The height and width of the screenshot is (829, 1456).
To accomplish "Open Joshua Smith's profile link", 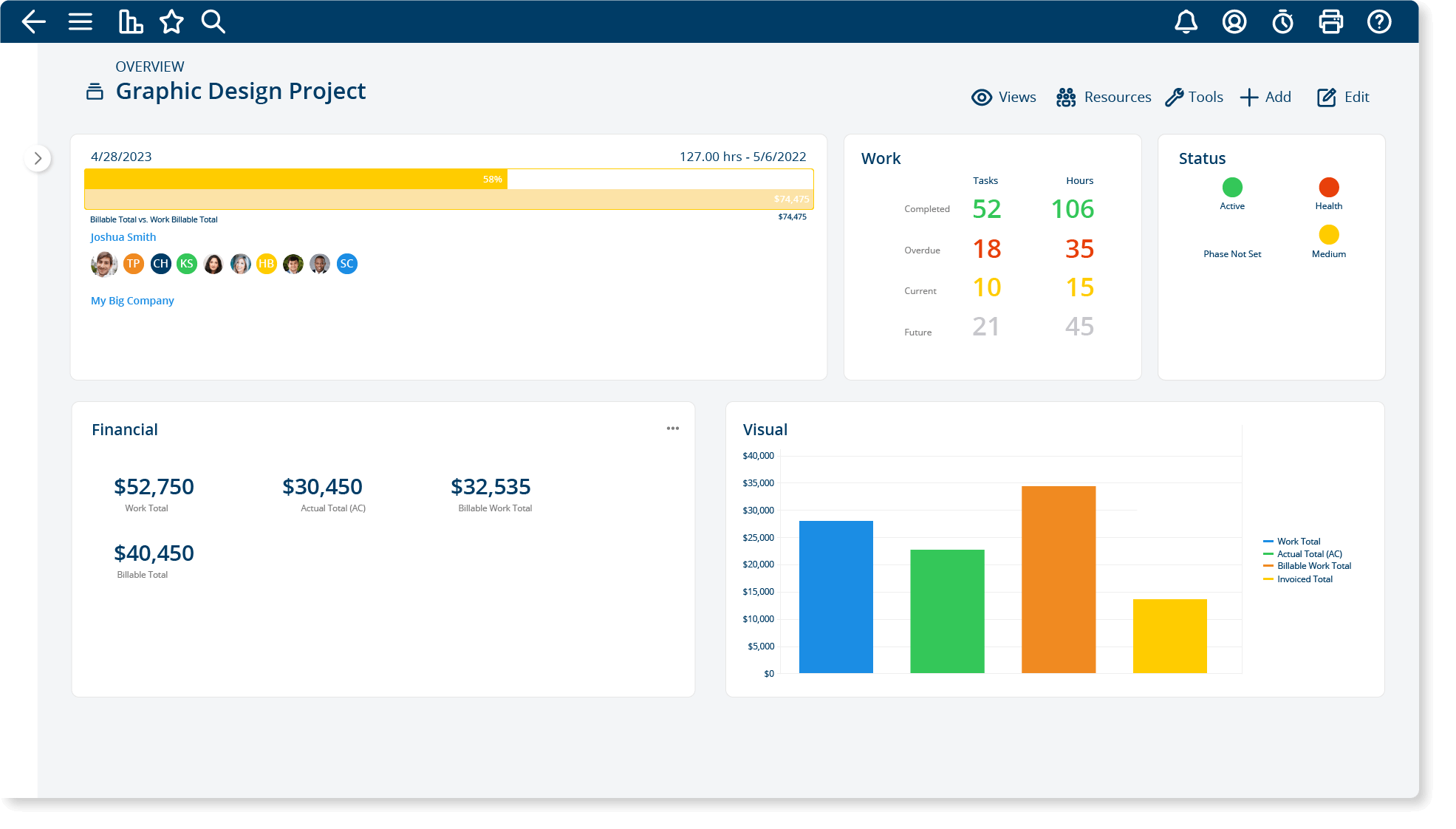I will tap(123, 236).
